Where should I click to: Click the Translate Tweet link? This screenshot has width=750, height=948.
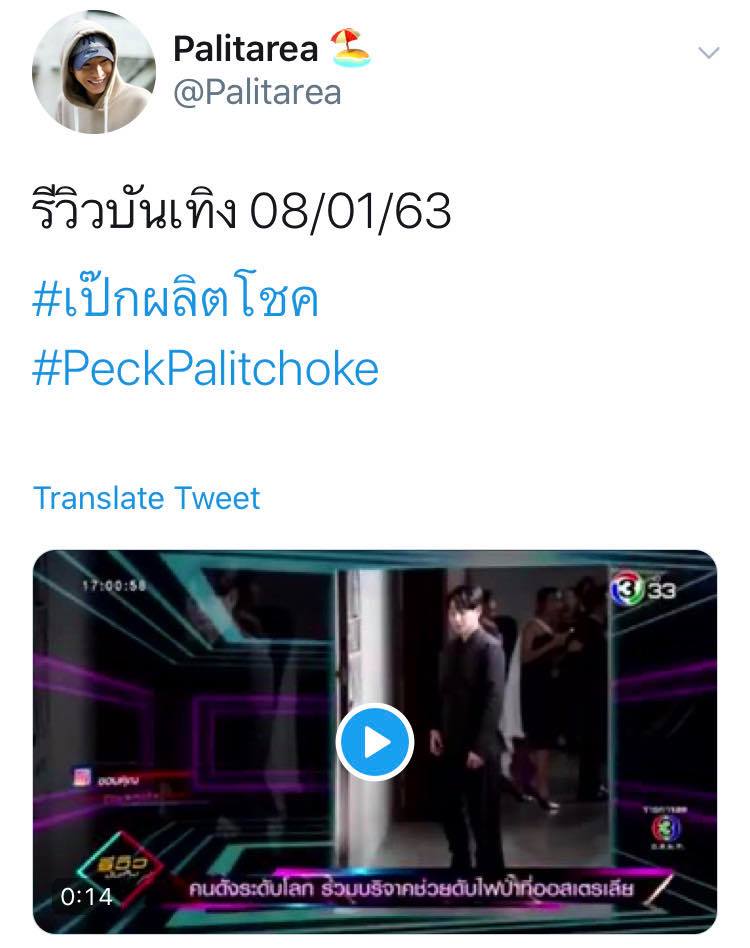146,498
